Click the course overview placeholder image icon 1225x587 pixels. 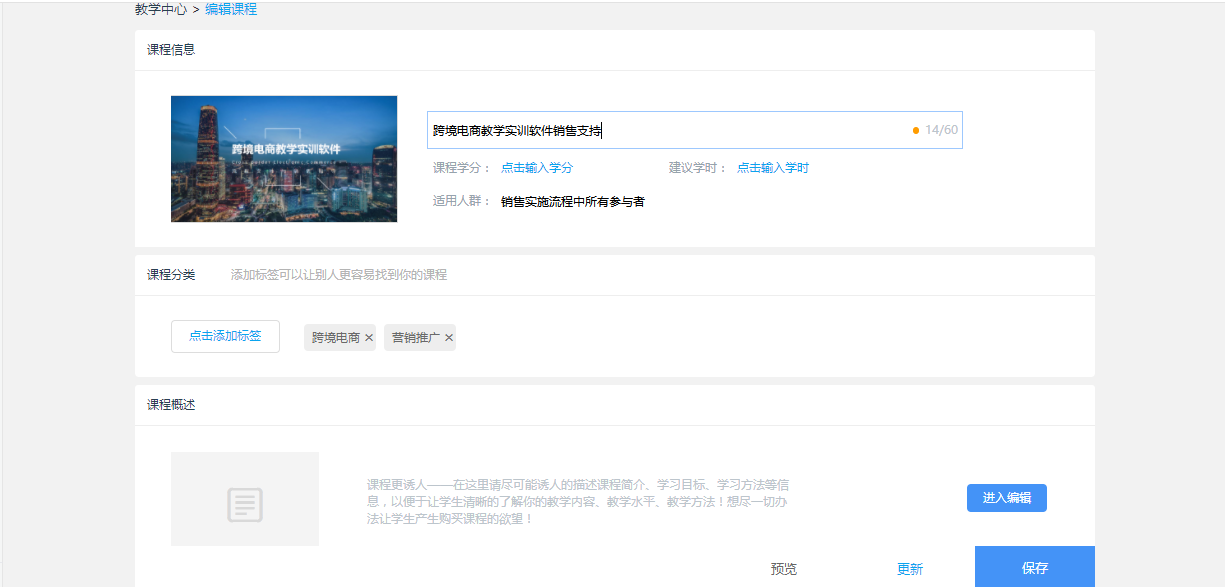tap(245, 505)
